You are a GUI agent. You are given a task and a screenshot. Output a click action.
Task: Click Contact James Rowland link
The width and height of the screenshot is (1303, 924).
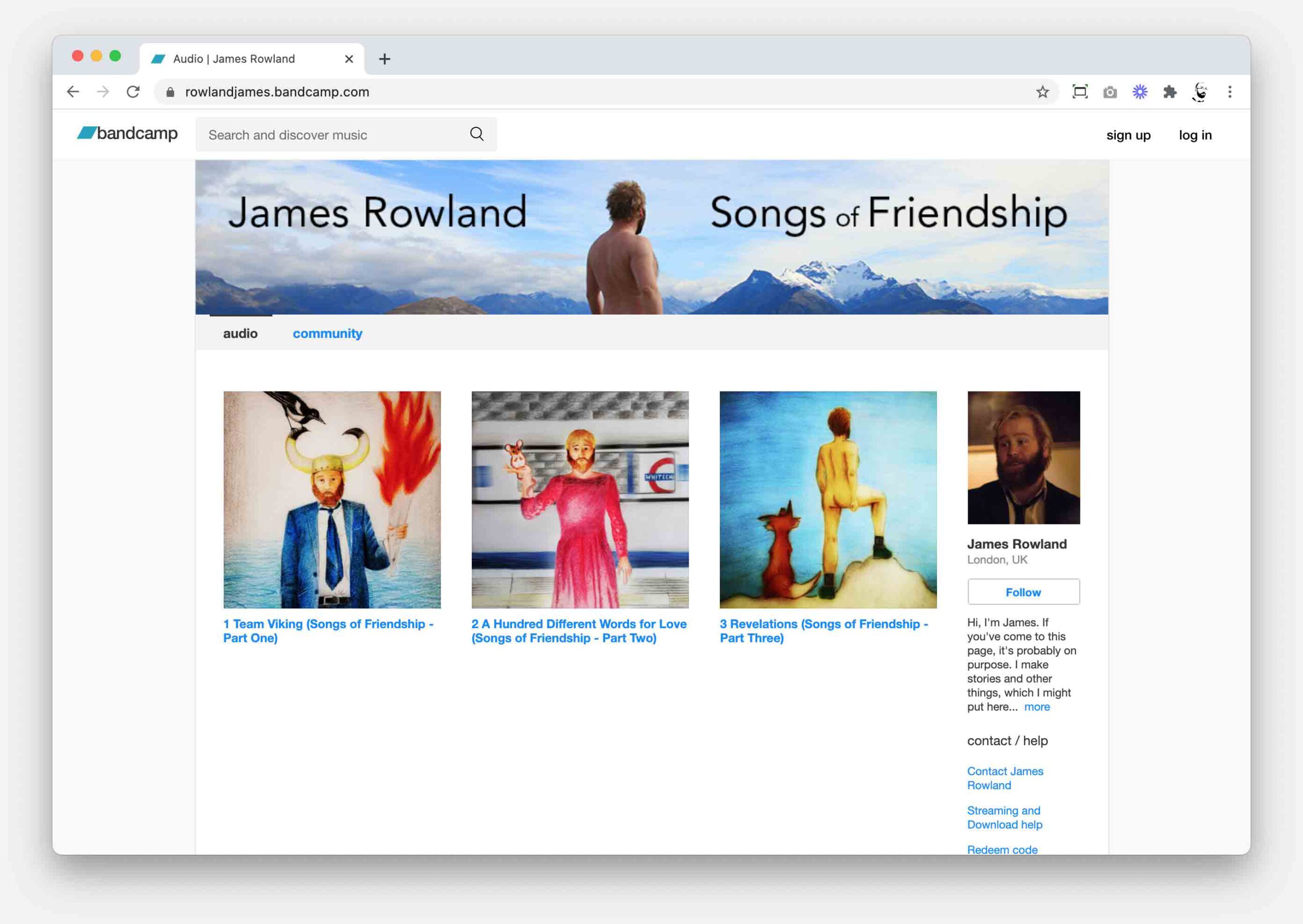click(1005, 778)
